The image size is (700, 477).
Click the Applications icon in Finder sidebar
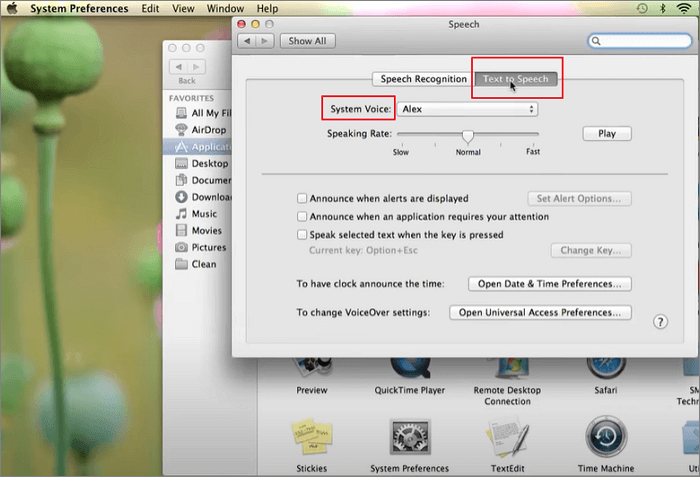coord(181,146)
